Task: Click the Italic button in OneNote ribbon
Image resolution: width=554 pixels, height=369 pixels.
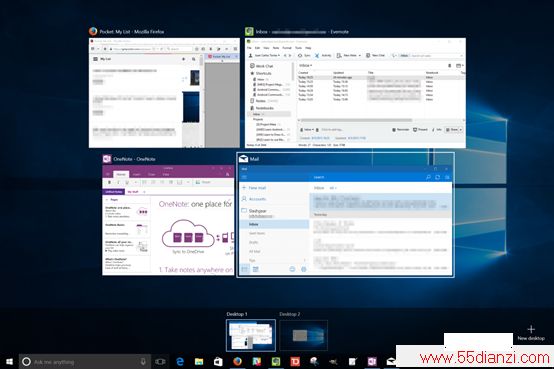Action: point(118,182)
